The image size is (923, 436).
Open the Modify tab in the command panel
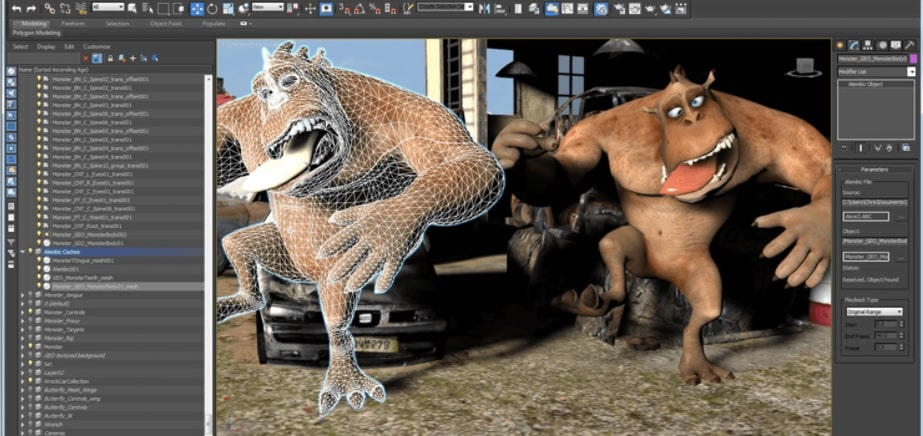point(853,45)
